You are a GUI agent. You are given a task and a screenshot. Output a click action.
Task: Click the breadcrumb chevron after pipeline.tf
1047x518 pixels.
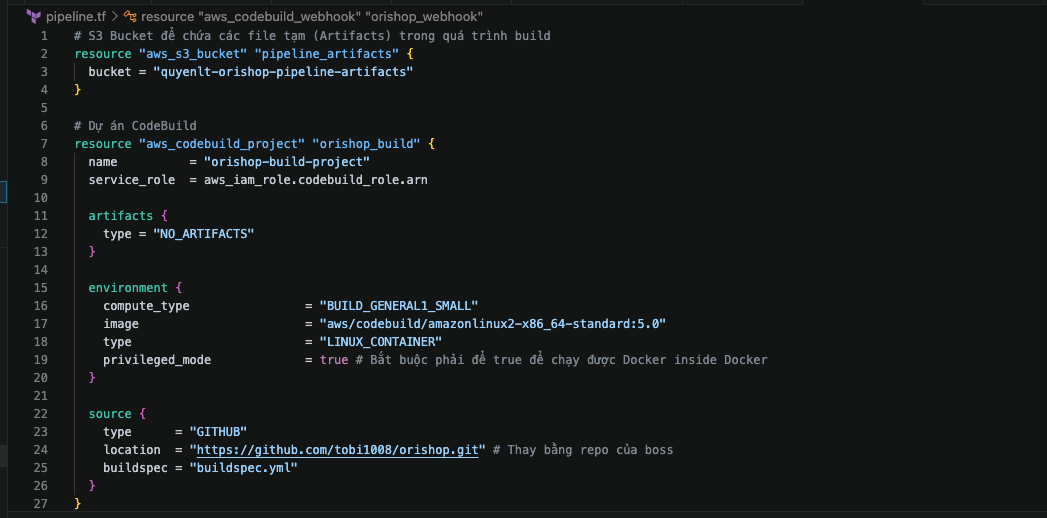point(114,17)
